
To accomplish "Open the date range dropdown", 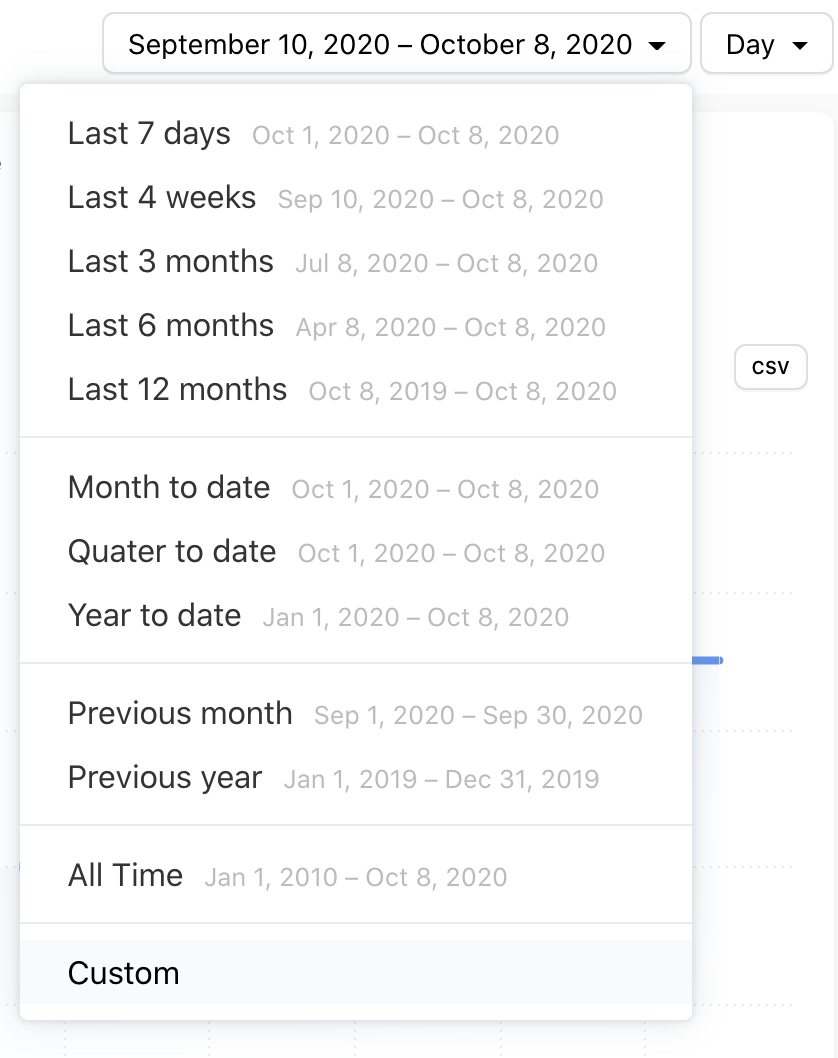I will (396, 44).
